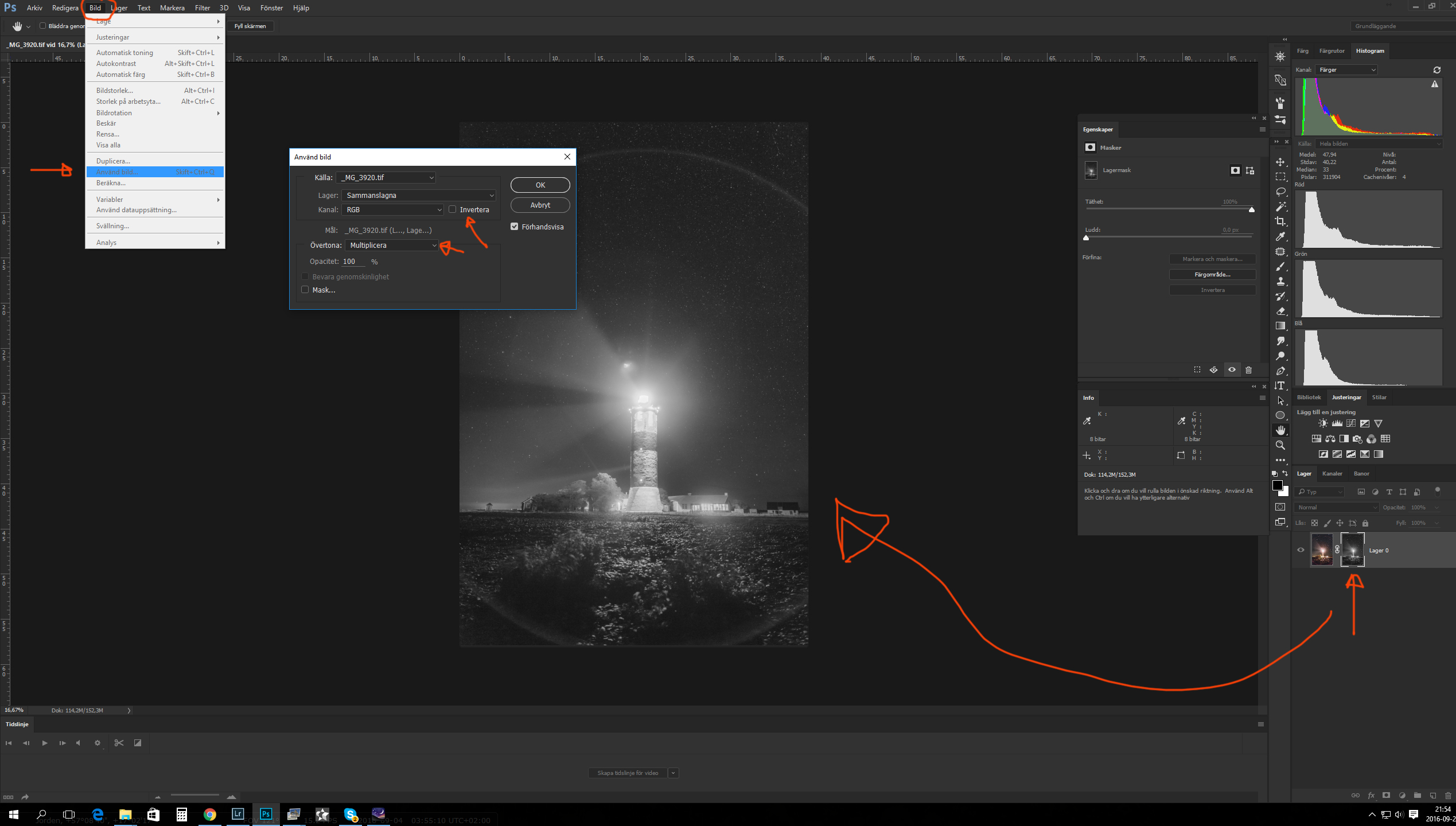Uncheck the Förhandsvisa preview checkbox
The height and width of the screenshot is (826, 1456).
515,227
